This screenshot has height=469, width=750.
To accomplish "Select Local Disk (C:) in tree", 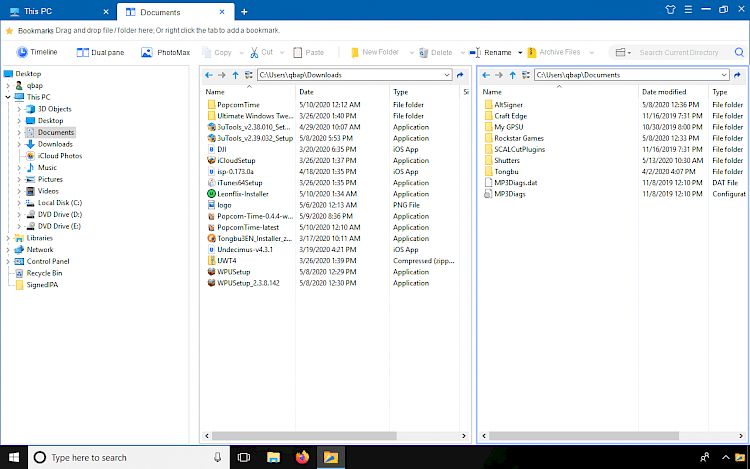I will 59,203.
